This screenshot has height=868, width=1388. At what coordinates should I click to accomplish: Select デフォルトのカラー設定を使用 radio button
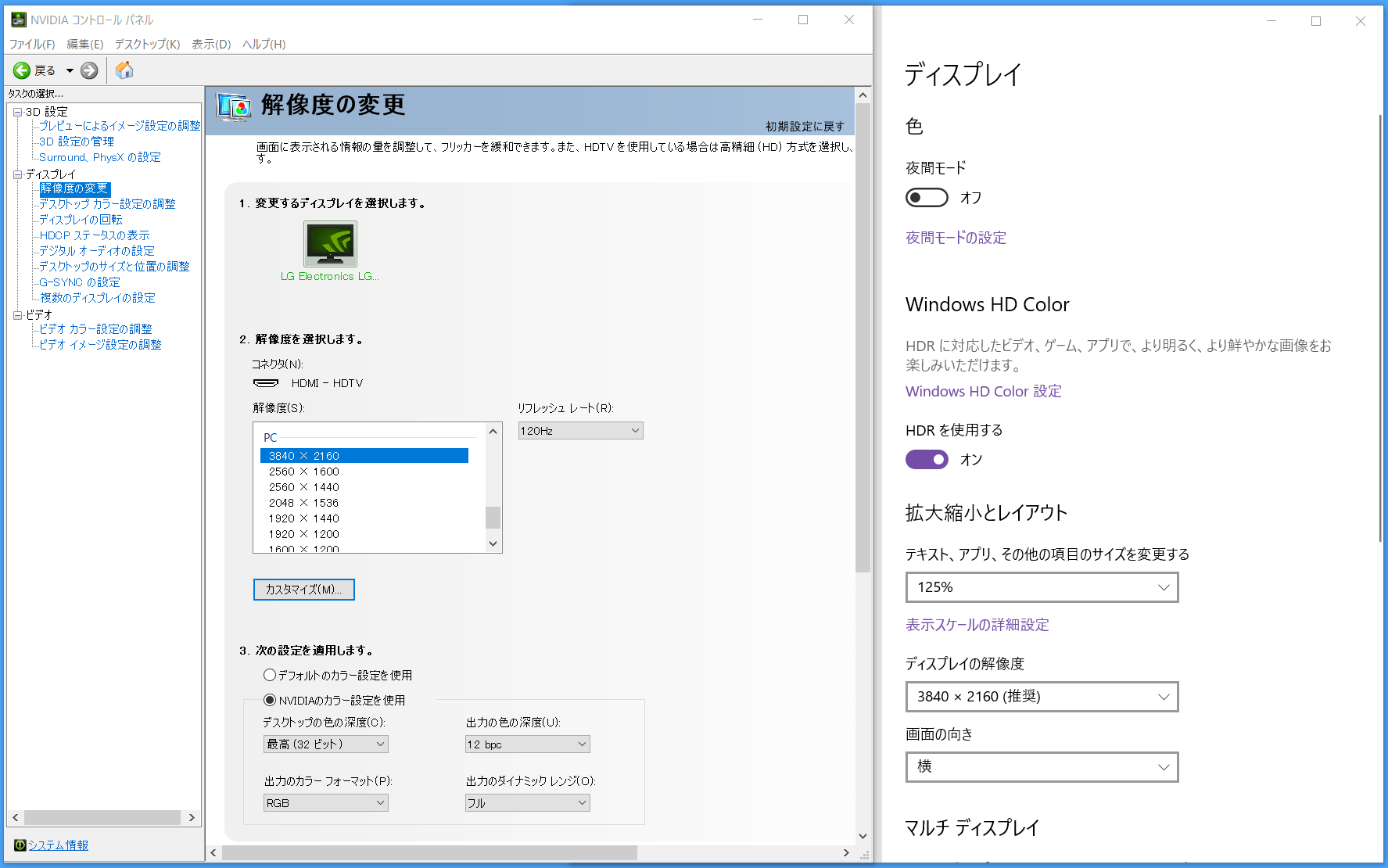270,675
